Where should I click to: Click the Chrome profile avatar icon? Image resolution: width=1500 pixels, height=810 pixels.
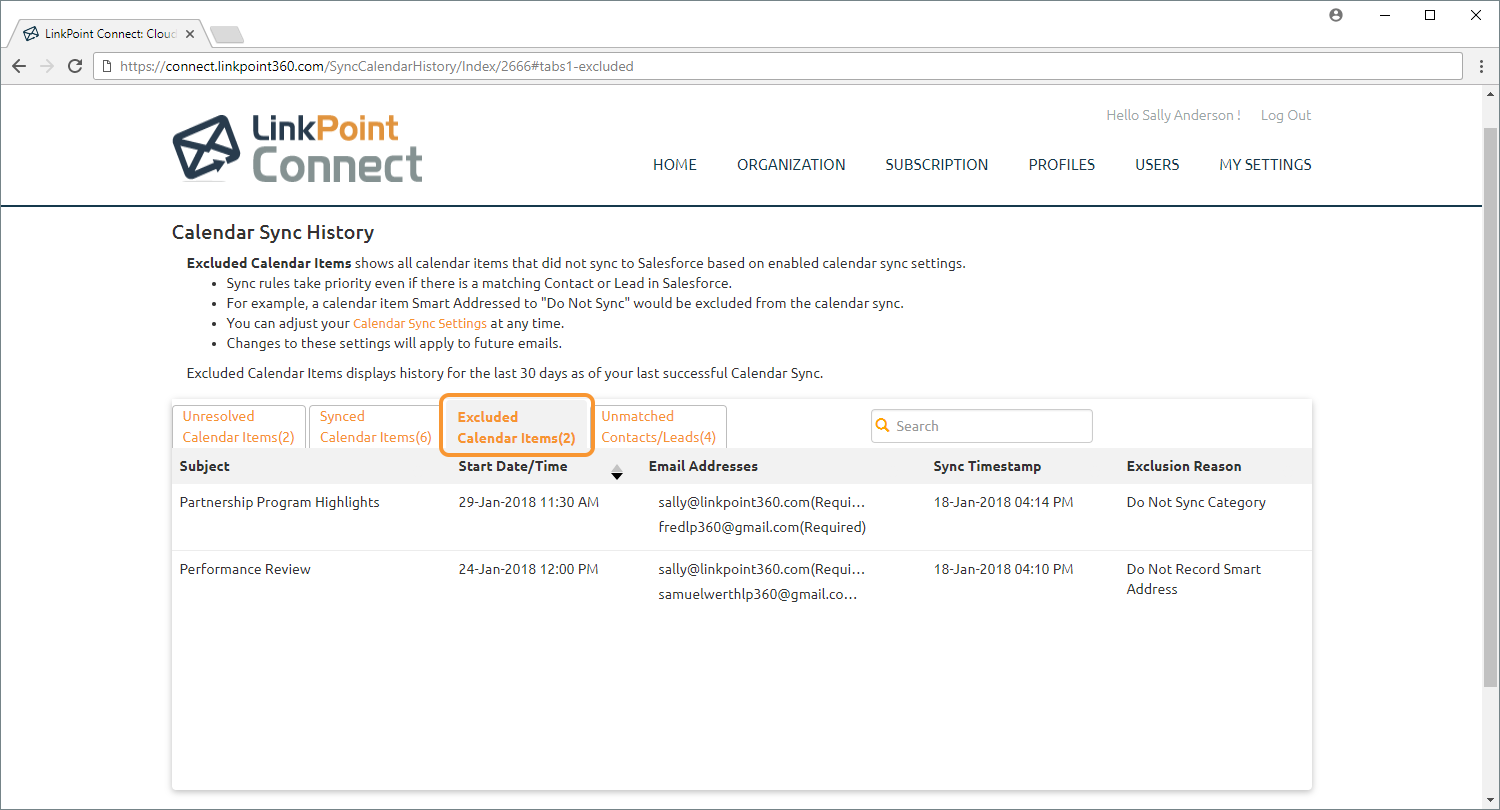[x=1336, y=15]
